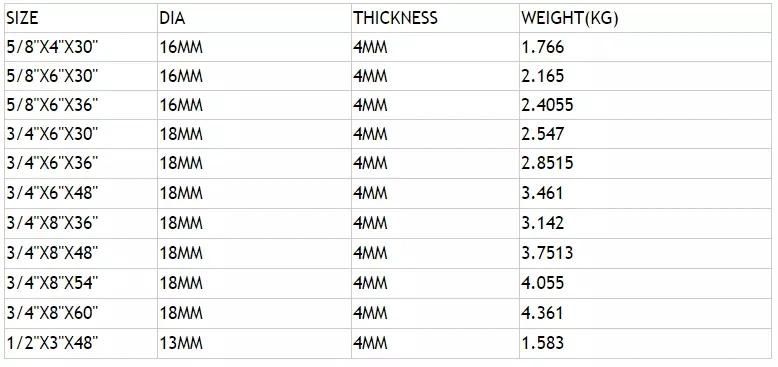
Task: Click the 3/4"X8"X60" size cell
Action: (81, 313)
